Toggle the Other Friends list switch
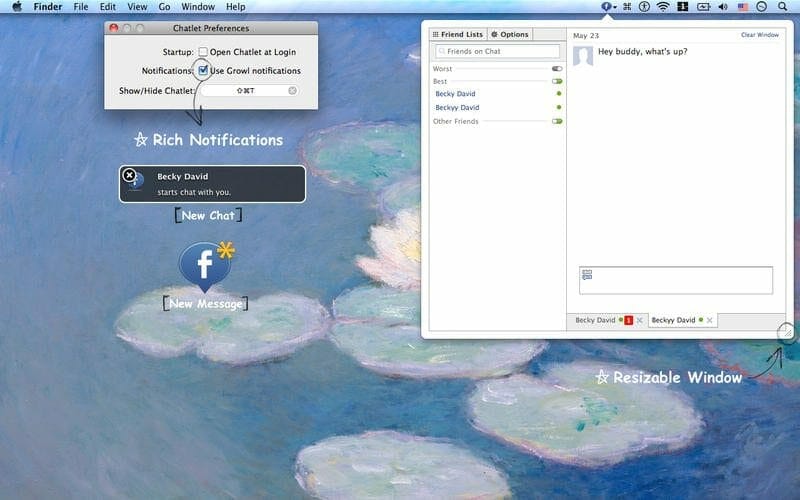 coord(557,121)
